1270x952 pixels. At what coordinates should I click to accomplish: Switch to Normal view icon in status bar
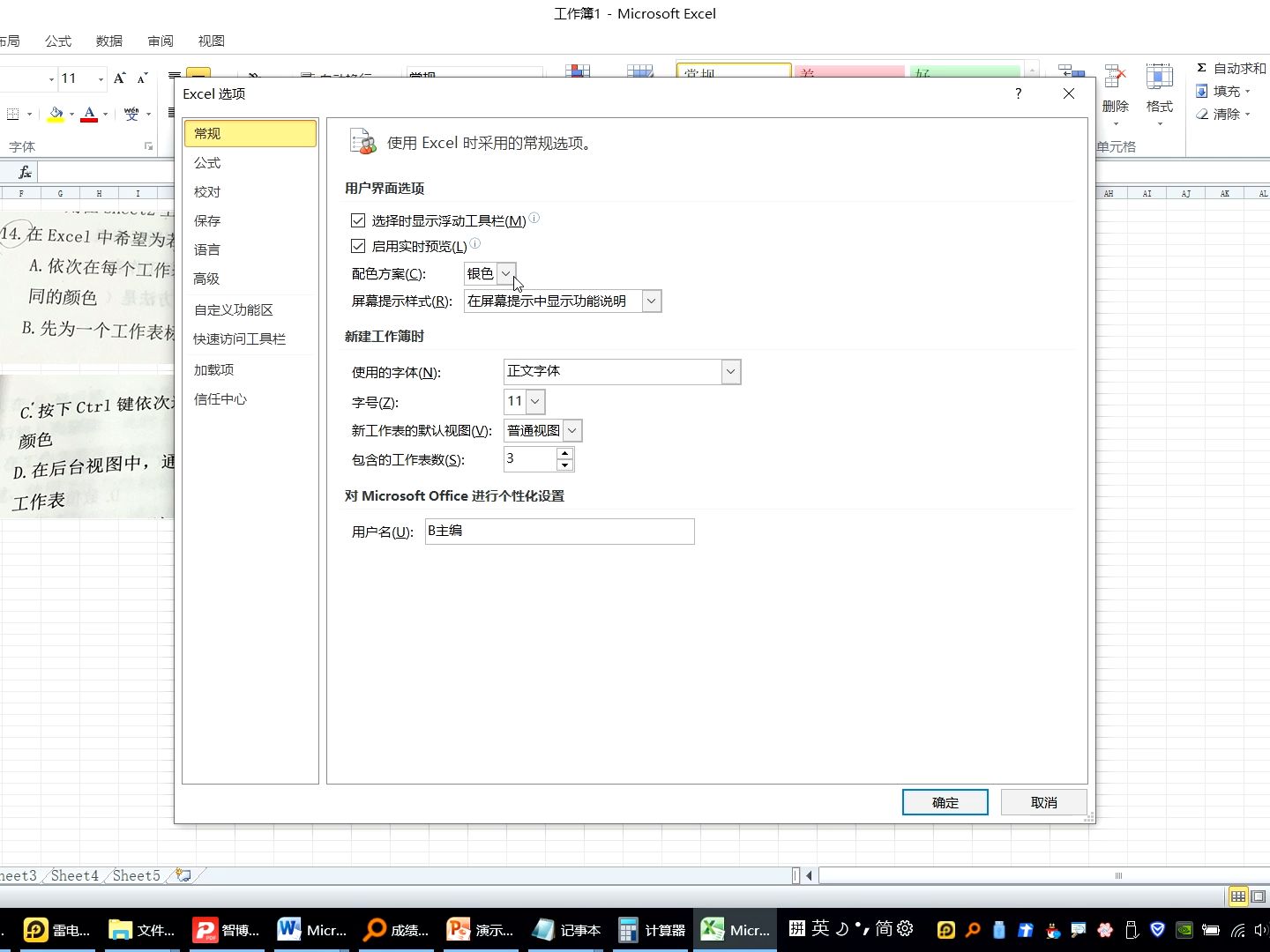(x=1238, y=896)
